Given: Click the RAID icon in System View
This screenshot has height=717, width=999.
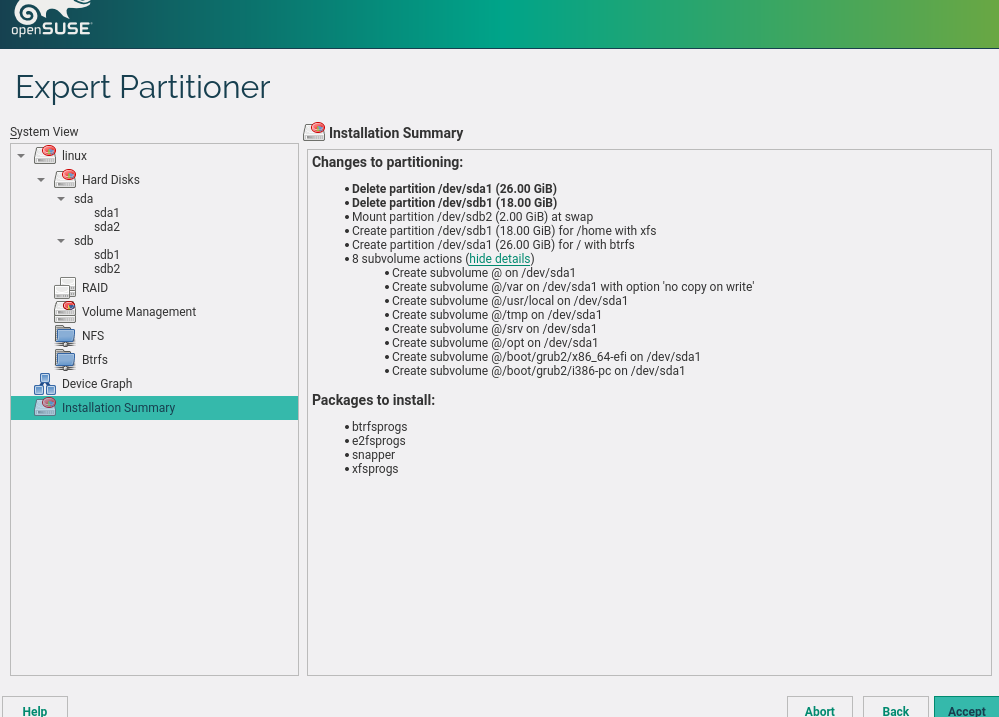Looking at the screenshot, I should pyautogui.click(x=65, y=288).
